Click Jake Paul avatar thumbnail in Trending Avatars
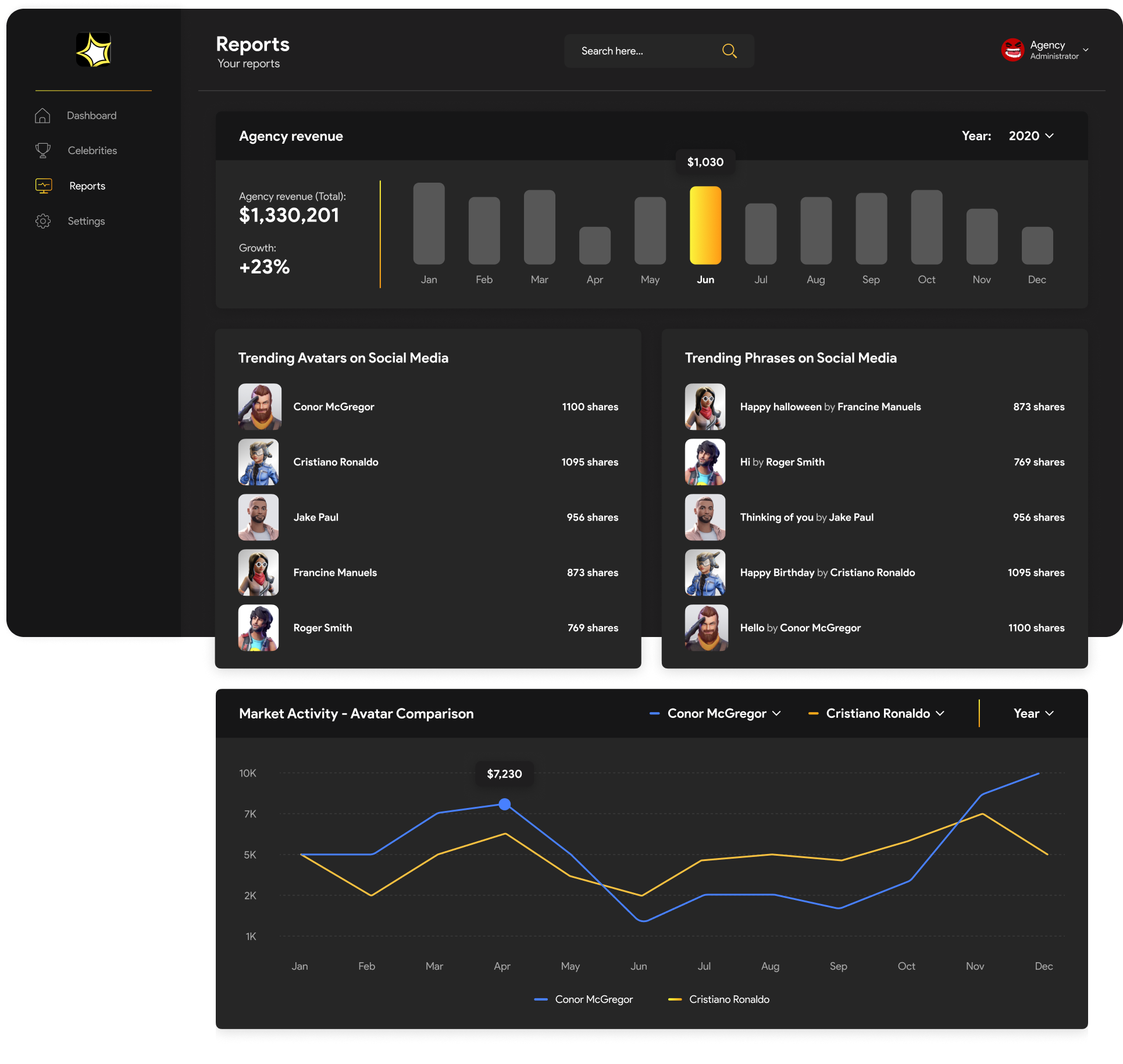 pos(258,517)
